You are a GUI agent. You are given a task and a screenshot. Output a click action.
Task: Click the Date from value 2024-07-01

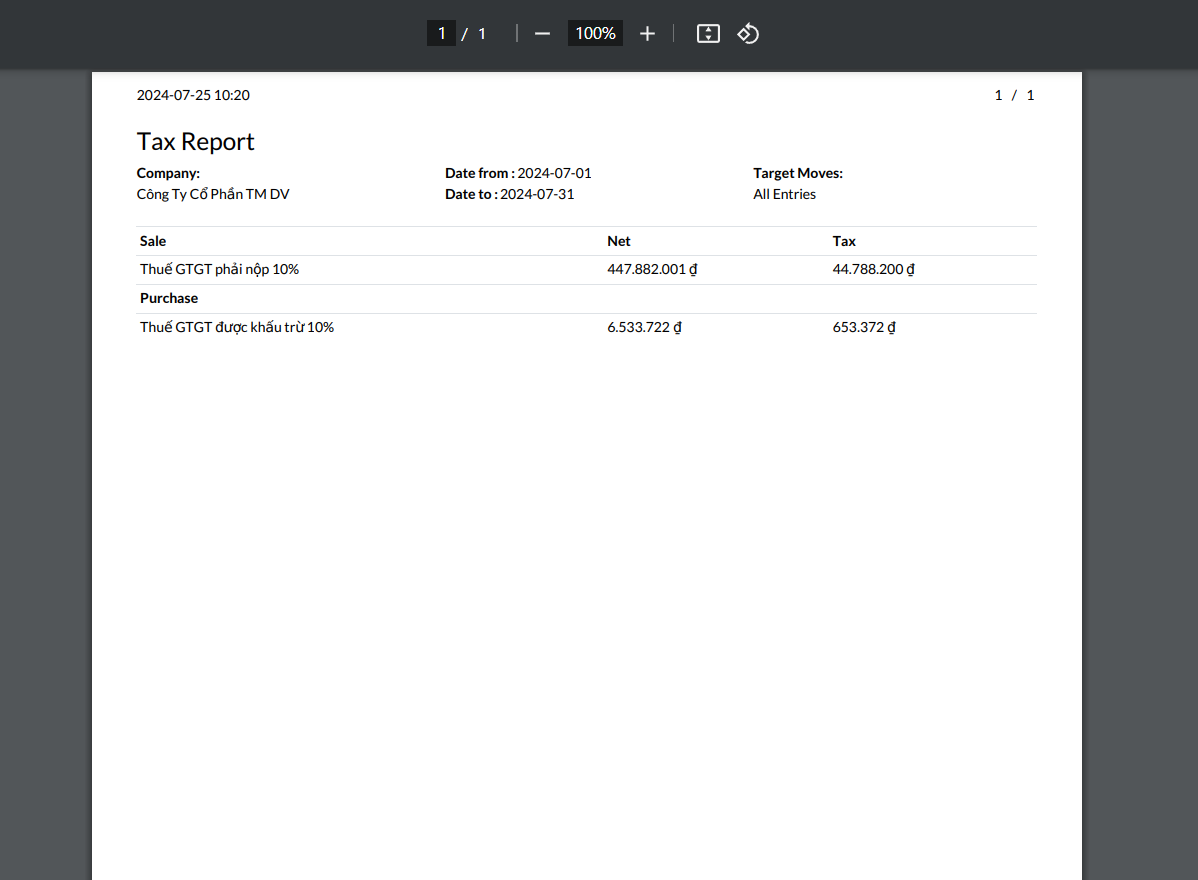[554, 173]
